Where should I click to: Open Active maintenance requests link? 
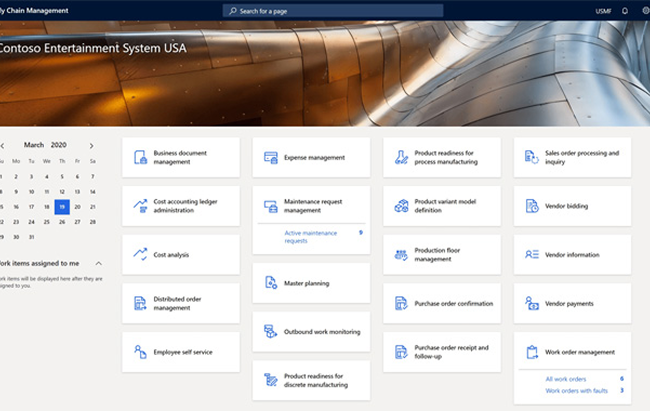310,237
